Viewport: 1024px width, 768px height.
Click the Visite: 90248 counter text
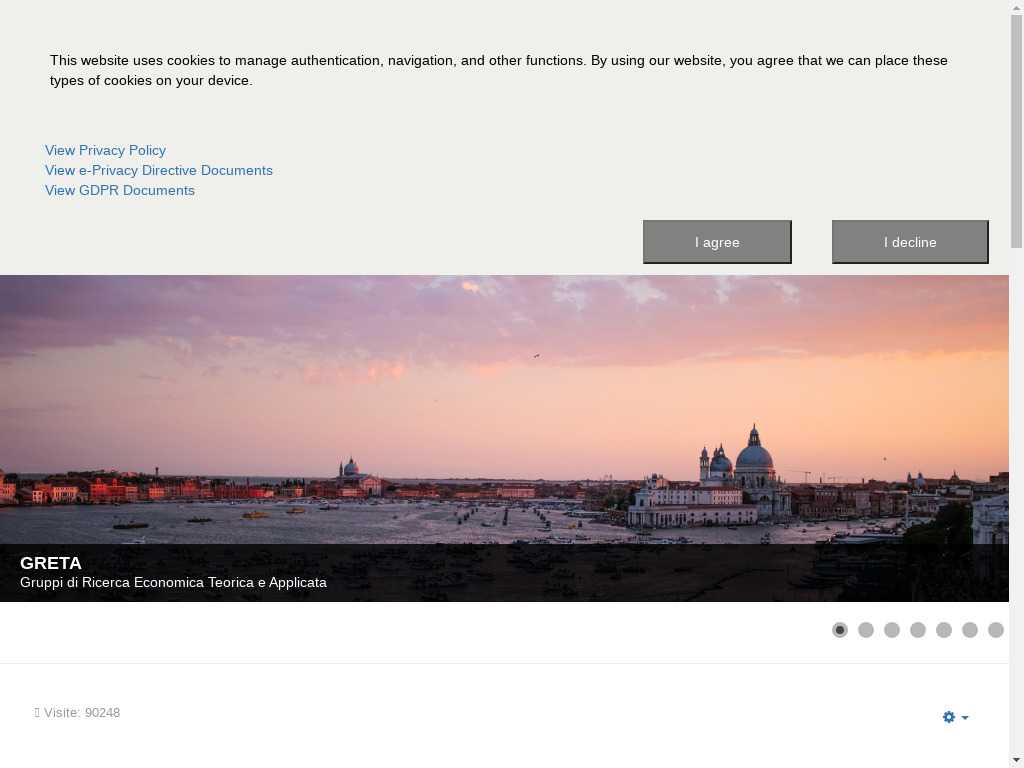coord(77,712)
